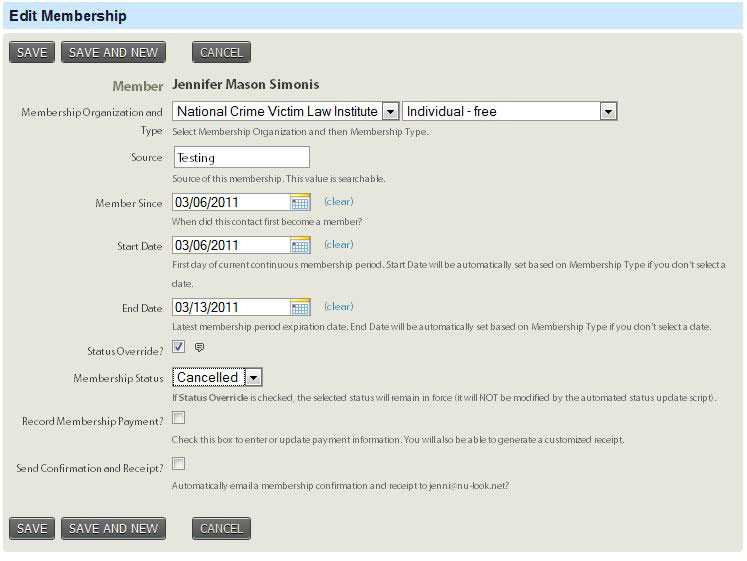Tick the Send Confirmation and Receipt checkbox
The image size is (747, 561).
pos(179,464)
